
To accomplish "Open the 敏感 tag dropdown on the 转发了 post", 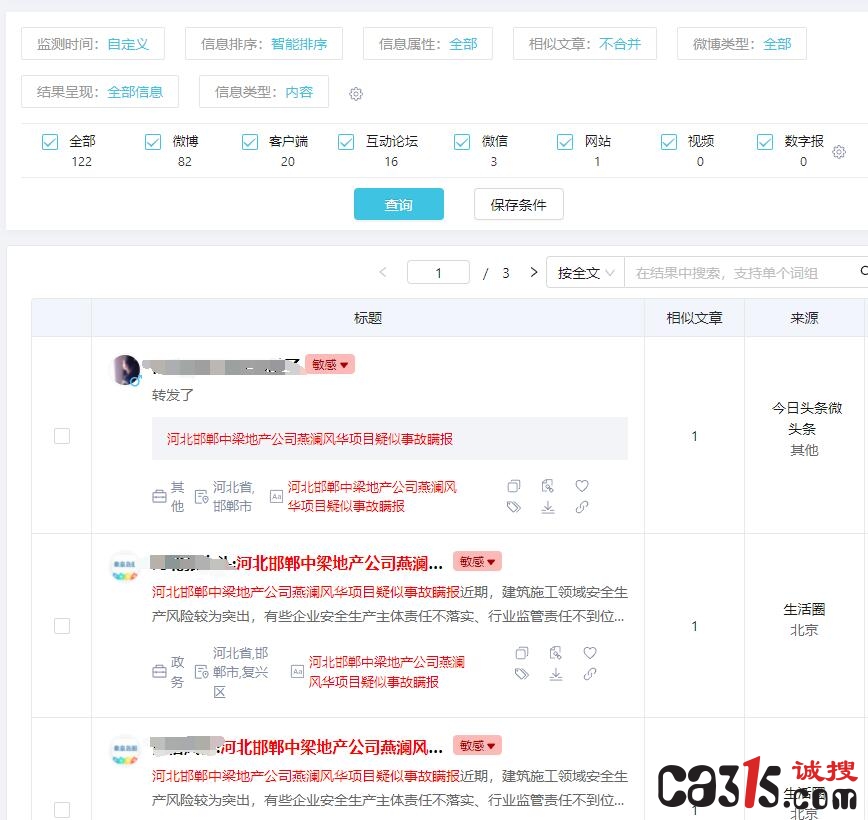I will point(330,364).
